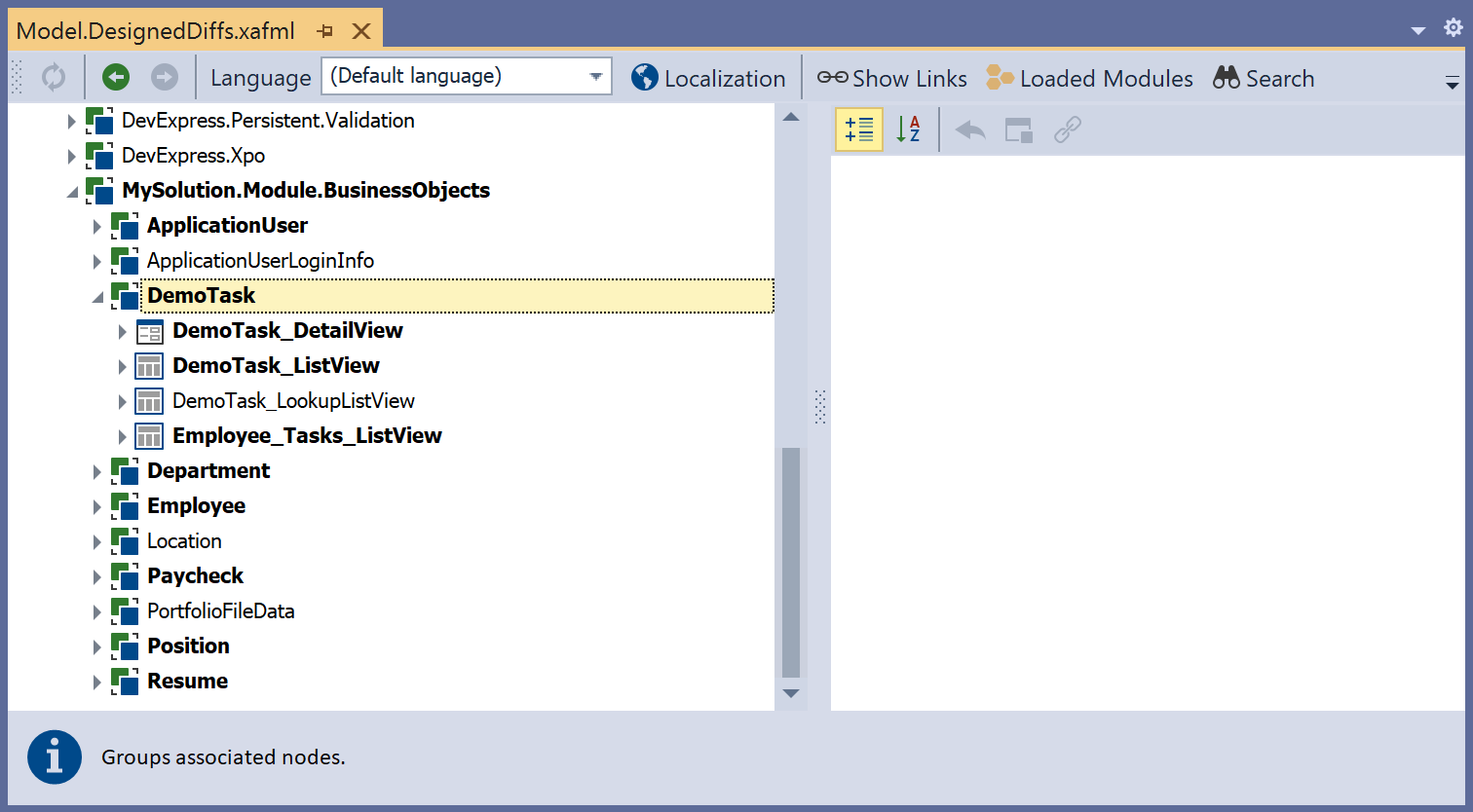Screen dimensions: 1473x812
Task: Click the Localization globe icon
Action: tap(644, 78)
